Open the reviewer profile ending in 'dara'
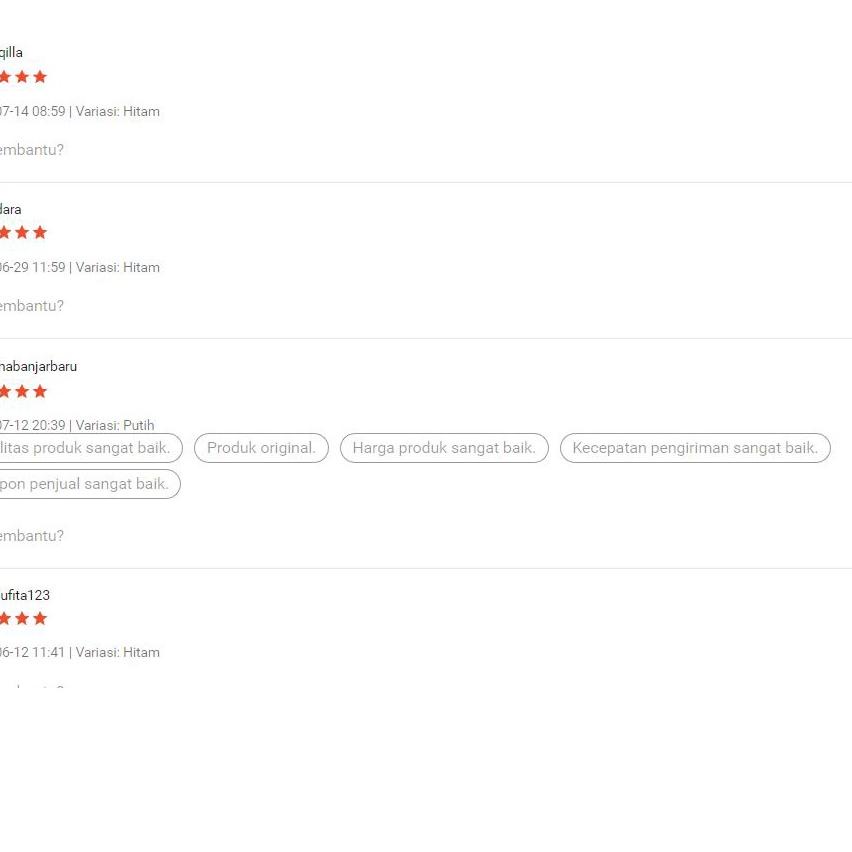 pyautogui.click(x=10, y=209)
